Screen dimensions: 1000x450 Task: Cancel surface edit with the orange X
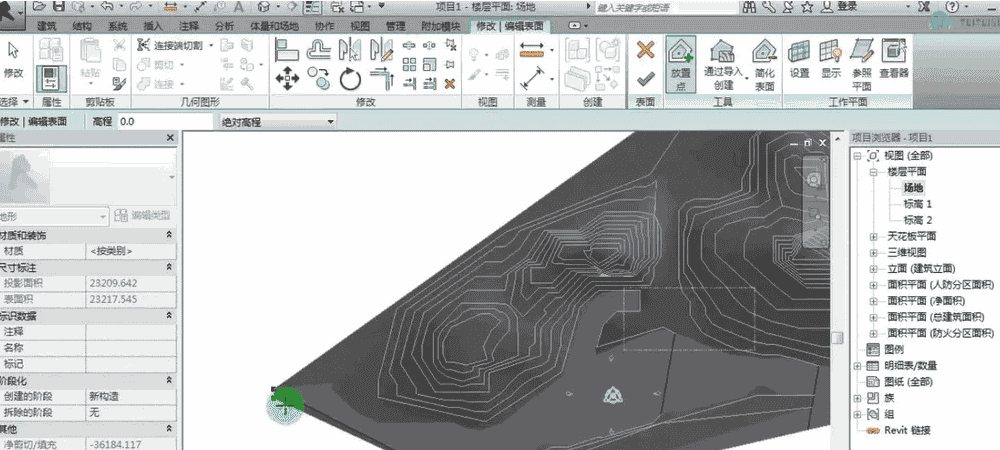645,50
